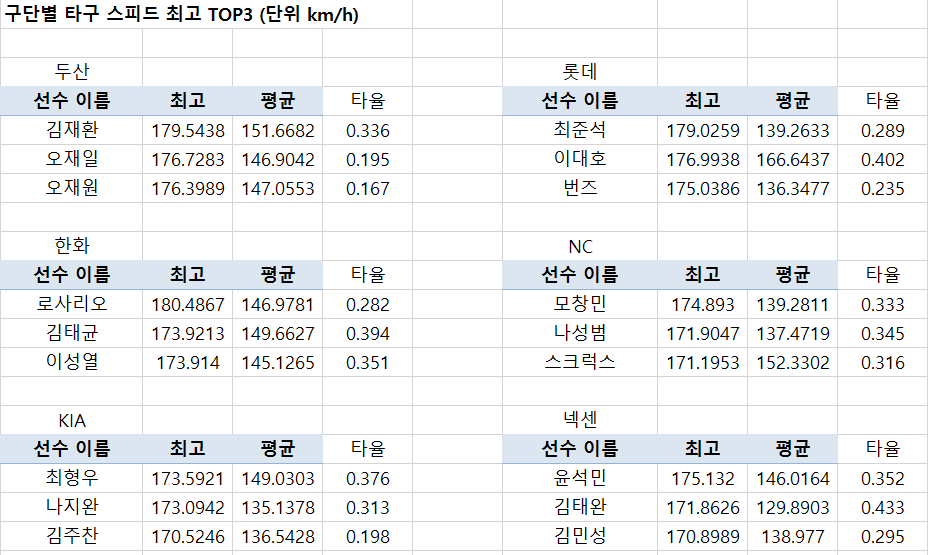
Task: Click the max speed value 173.5921
Action: (x=188, y=478)
